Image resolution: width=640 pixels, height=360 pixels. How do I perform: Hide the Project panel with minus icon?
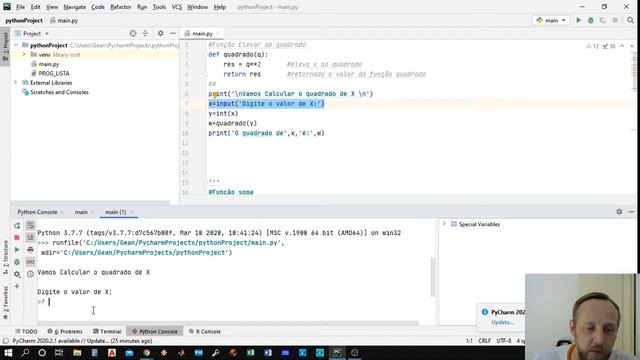pos(173,33)
